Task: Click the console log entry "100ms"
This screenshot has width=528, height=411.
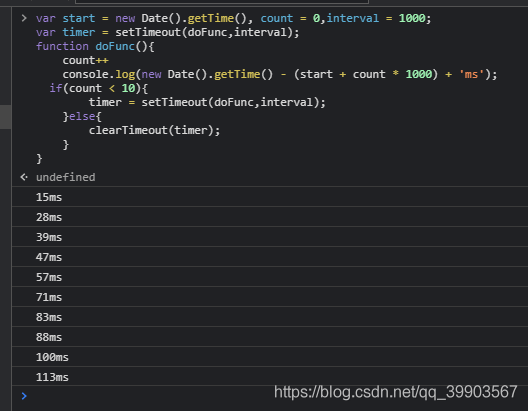Action: [x=270, y=357]
